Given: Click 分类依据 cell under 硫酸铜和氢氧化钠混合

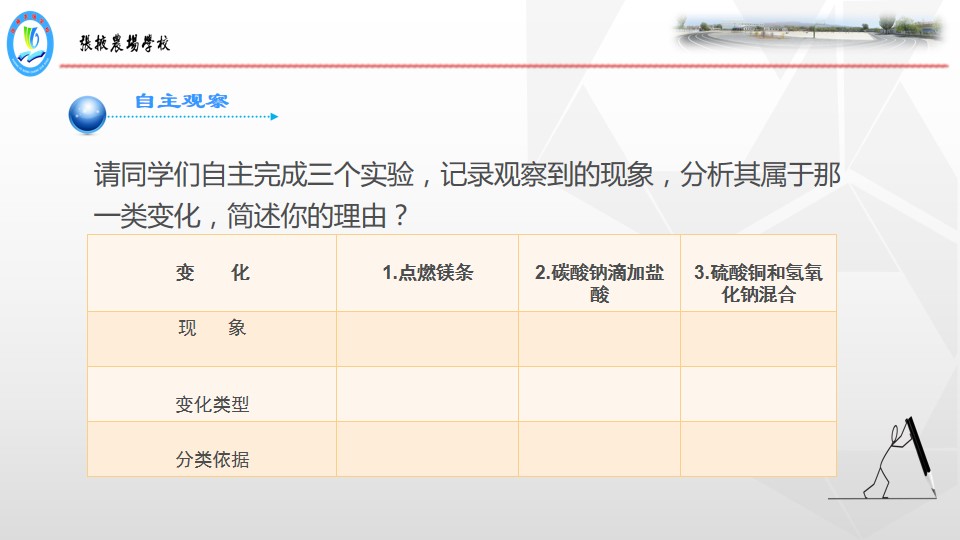Looking at the screenshot, I should 759,449.
